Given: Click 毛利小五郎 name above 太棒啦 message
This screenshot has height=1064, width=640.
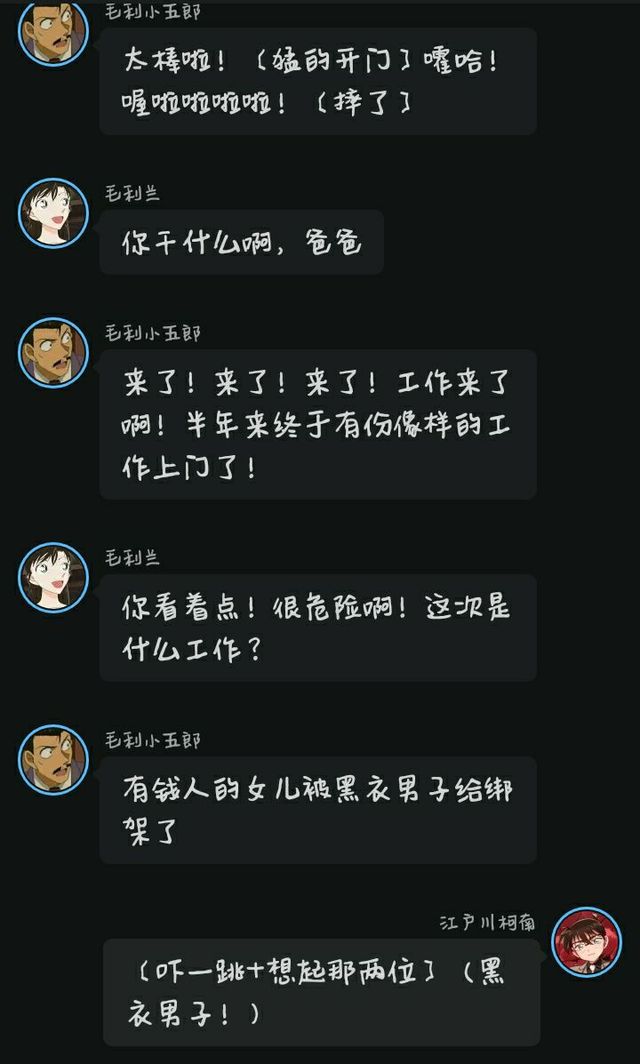Looking at the screenshot, I should coord(153,12).
